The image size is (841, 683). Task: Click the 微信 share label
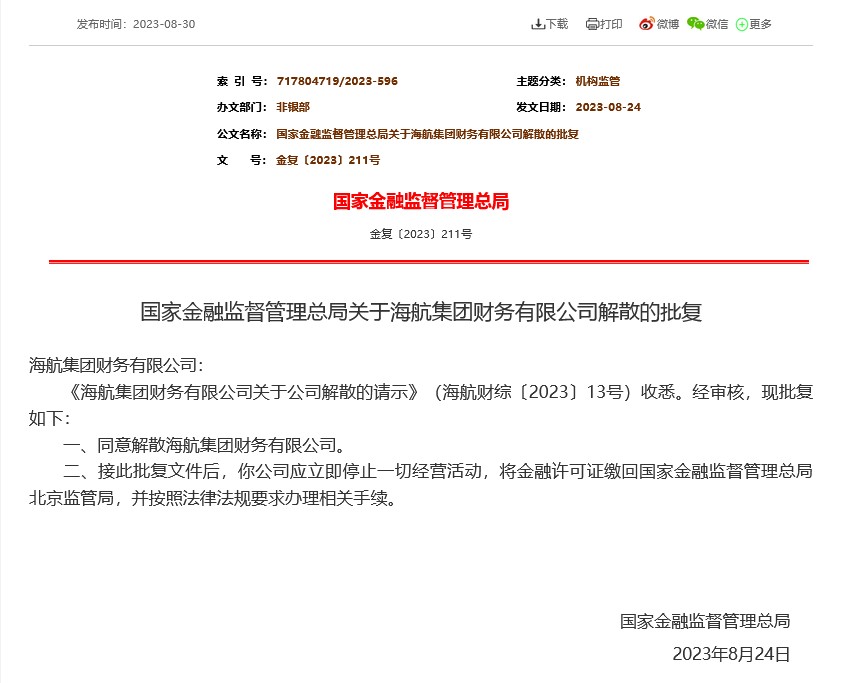tap(717, 24)
